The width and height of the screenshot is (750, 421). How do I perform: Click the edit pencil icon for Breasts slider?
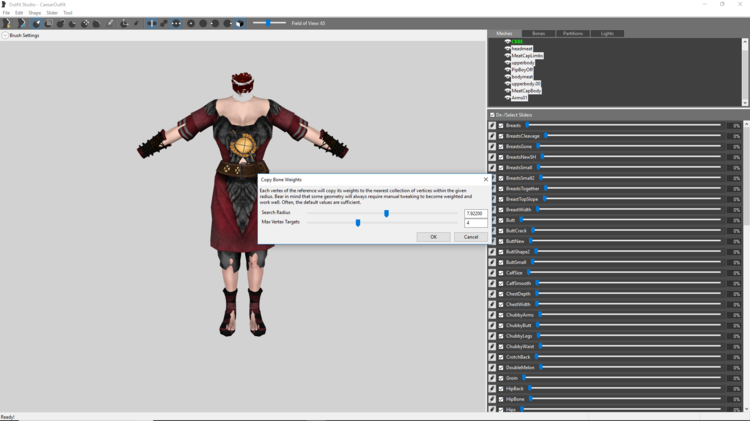(x=492, y=125)
